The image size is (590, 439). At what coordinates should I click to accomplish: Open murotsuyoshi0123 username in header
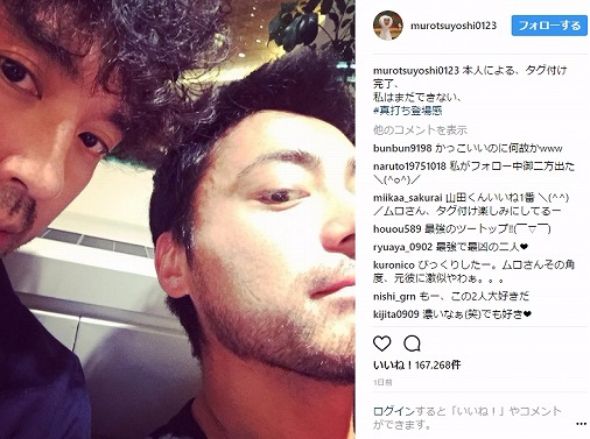pos(453,26)
